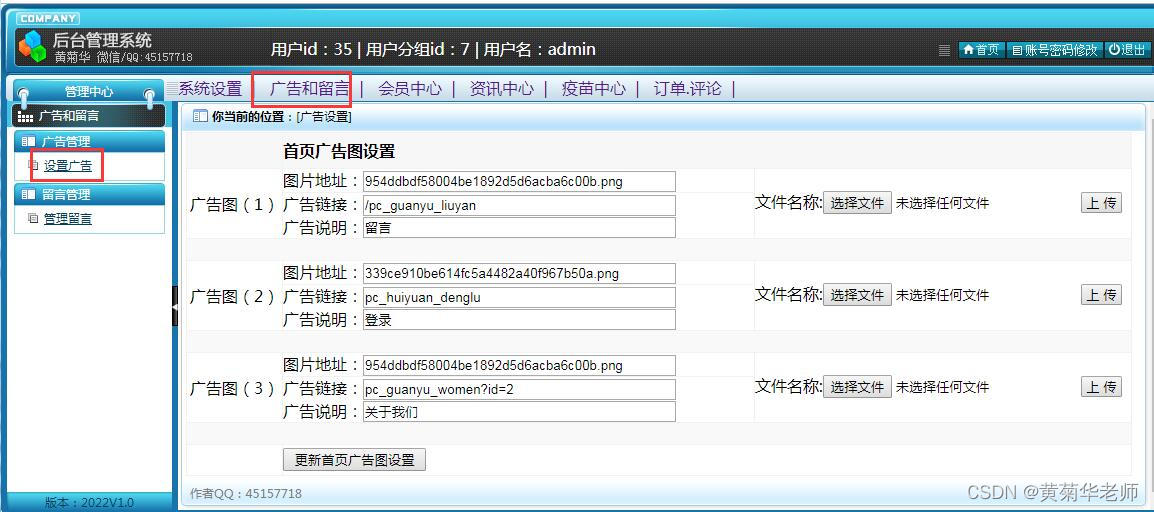Viewport: 1154px width, 512px height.
Task: Click the 作者QQ：45157718 footer text
Action: 246,494
